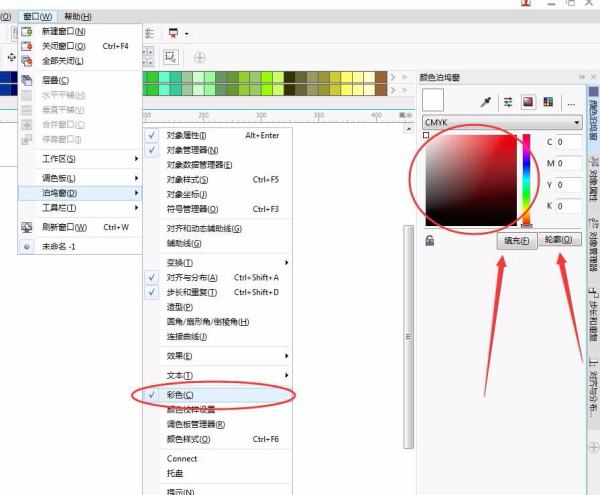Click the small checkbox above color field
This screenshot has height=495, width=600.
click(426, 135)
